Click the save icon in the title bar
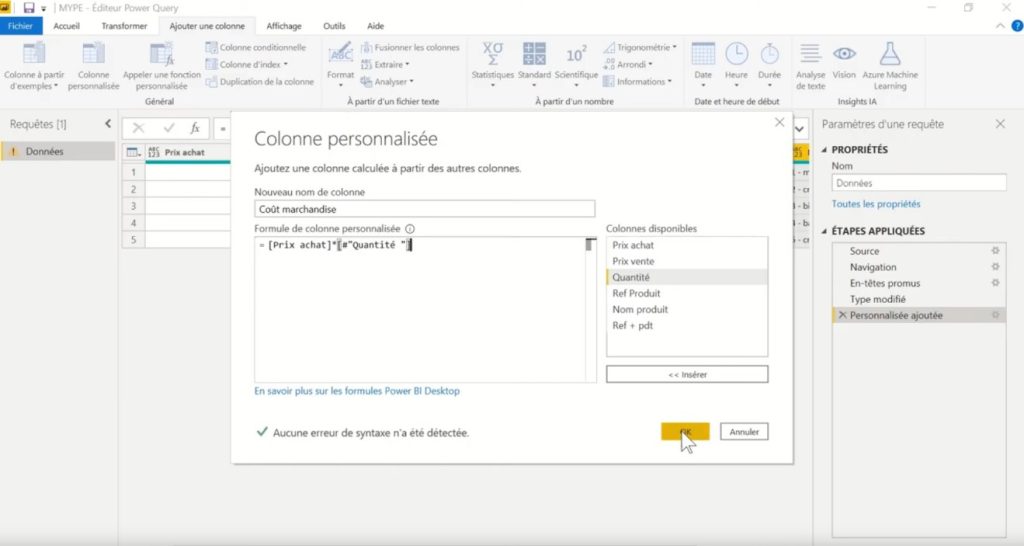 29,8
